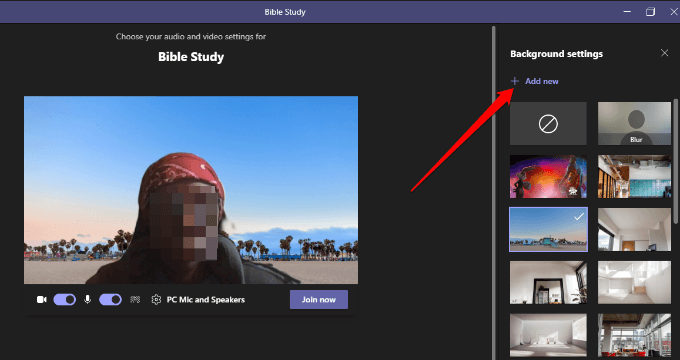Click the microphone icon
680x360 pixels.
click(88, 299)
